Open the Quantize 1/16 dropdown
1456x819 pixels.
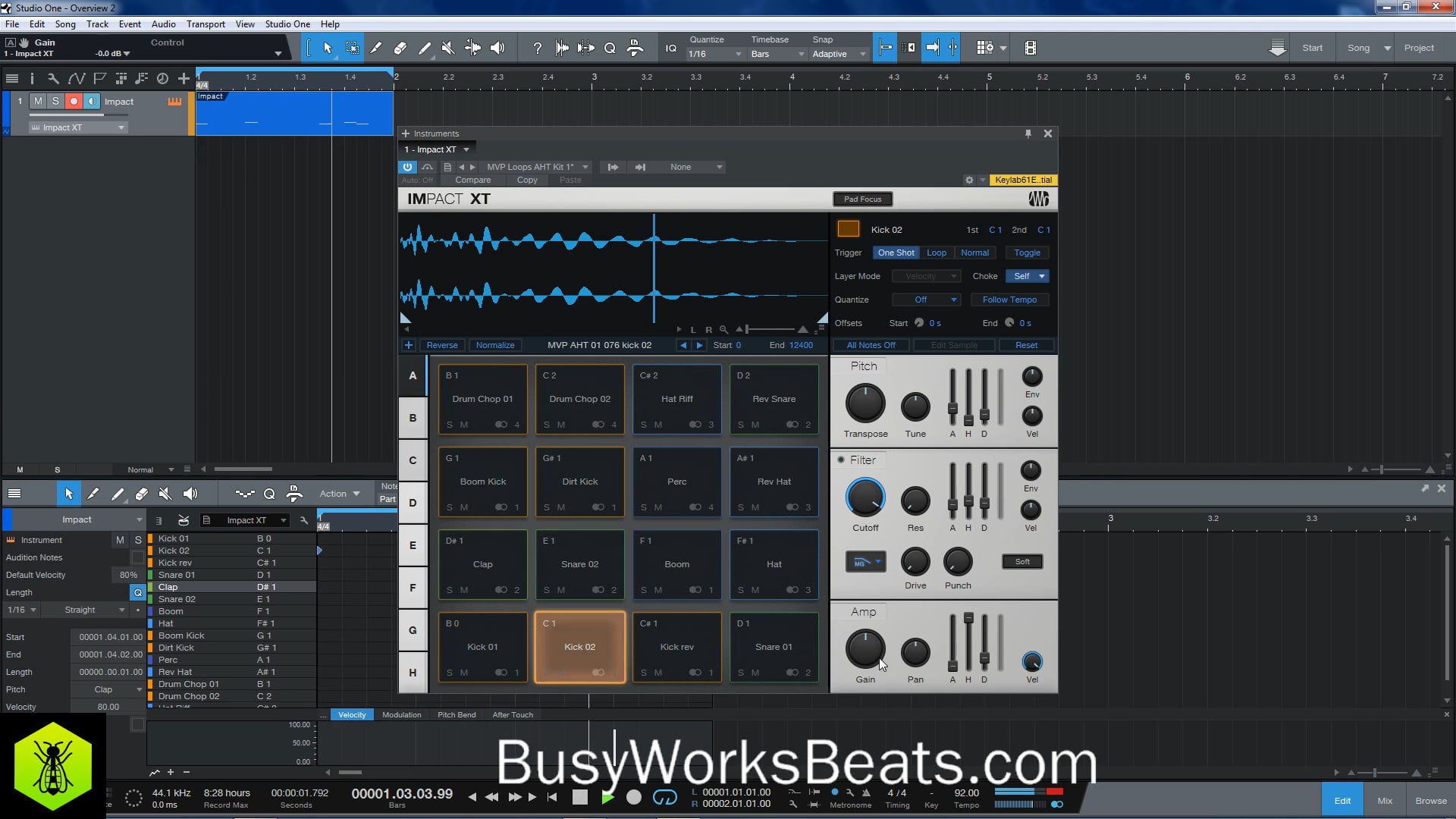click(714, 54)
